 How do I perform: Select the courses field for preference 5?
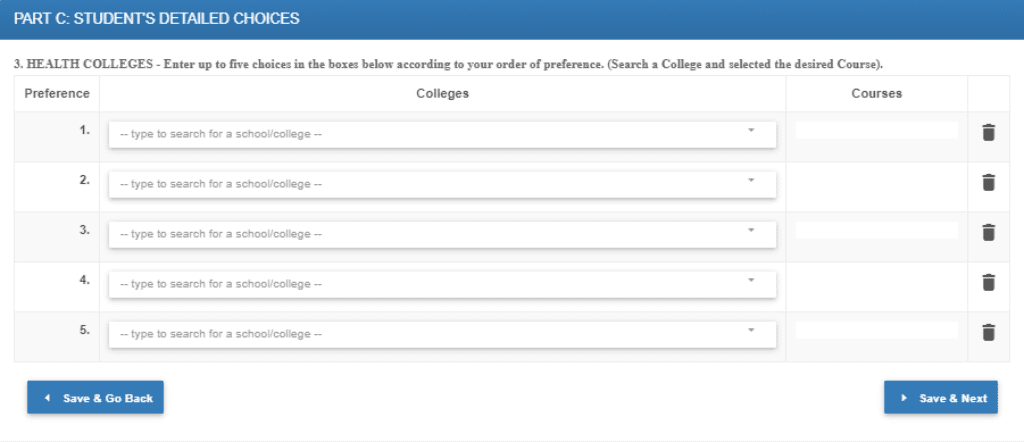(x=876, y=330)
